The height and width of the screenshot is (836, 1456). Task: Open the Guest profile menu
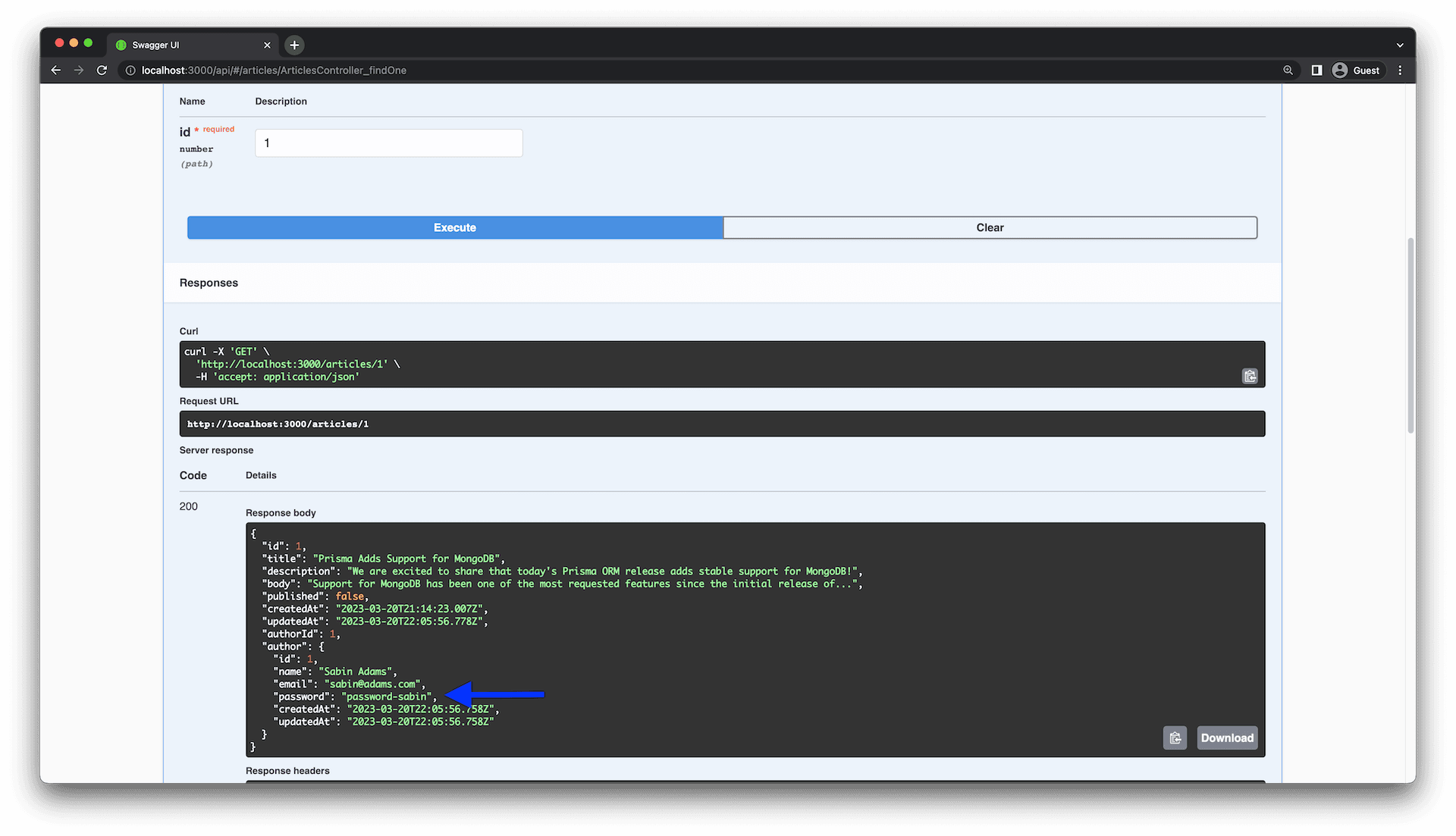click(x=1356, y=70)
